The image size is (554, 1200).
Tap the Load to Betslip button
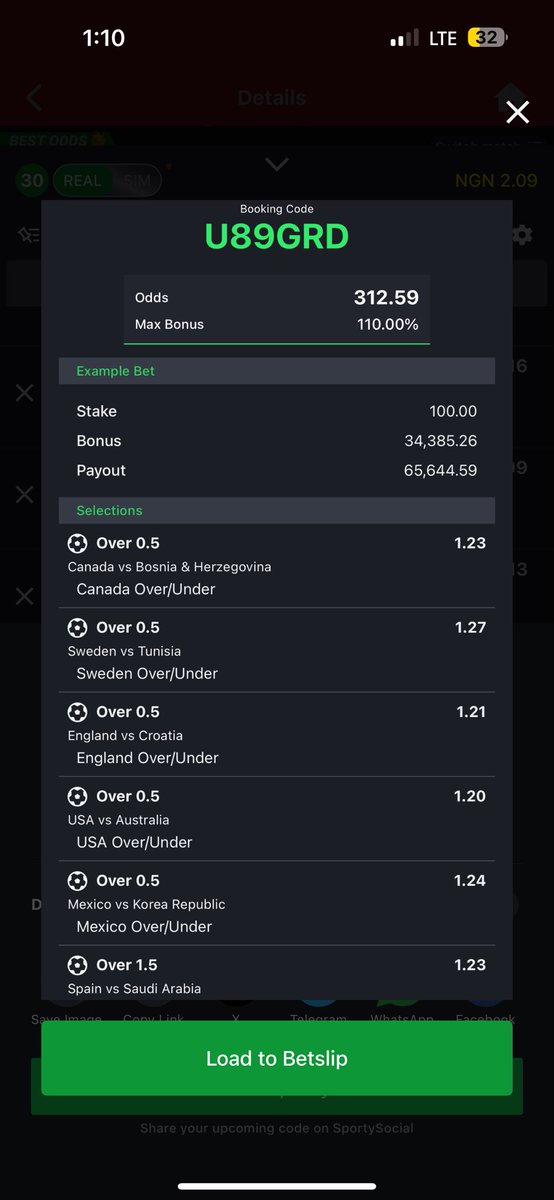tap(277, 1058)
